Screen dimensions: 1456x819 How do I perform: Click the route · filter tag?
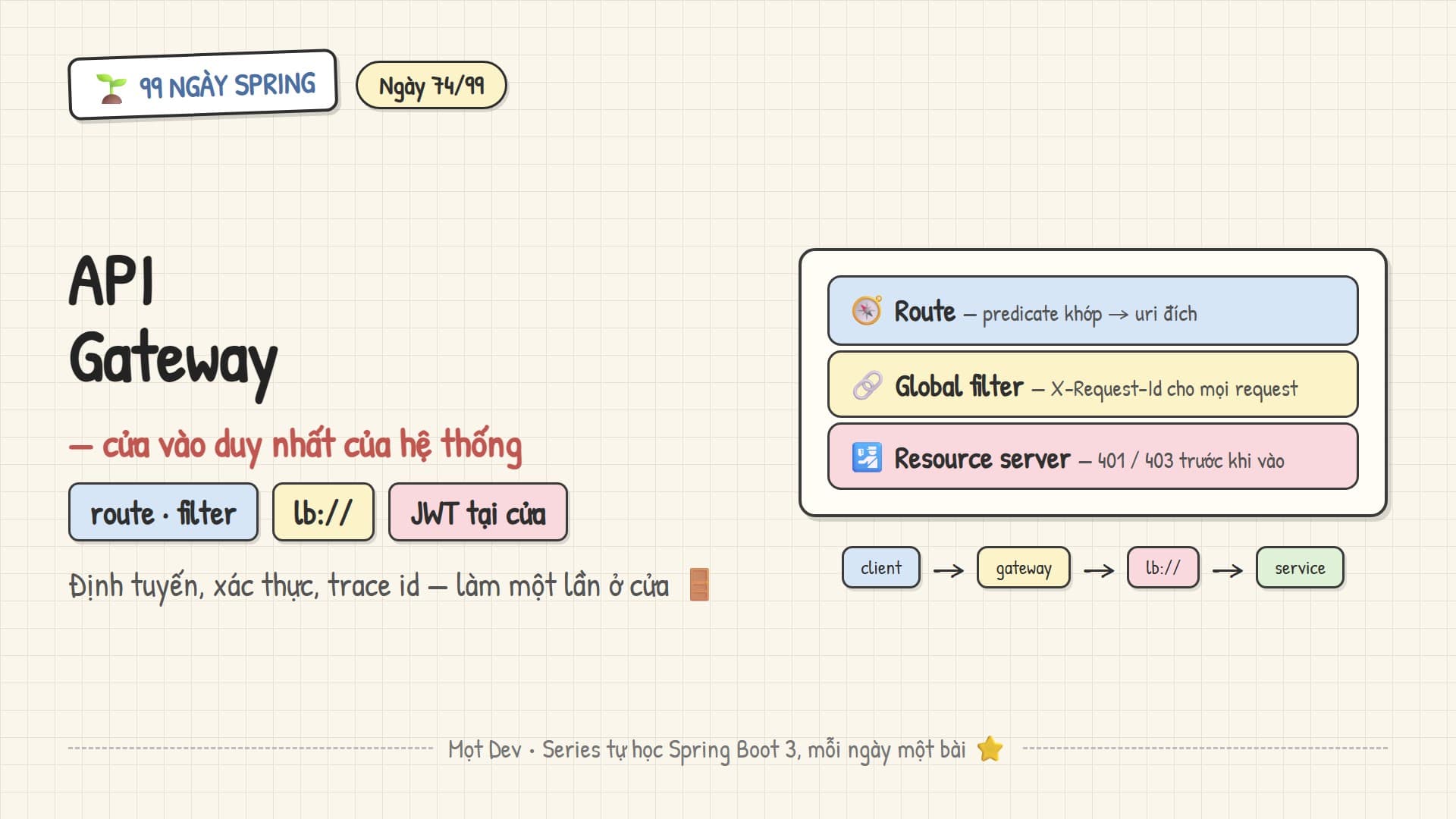pyautogui.click(x=163, y=513)
